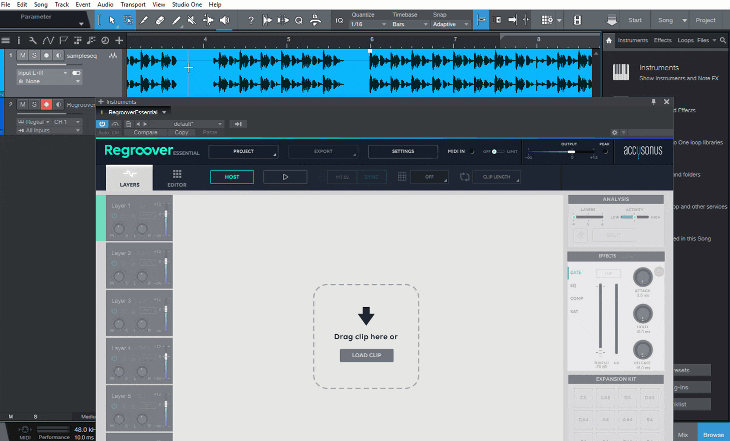Open the Loops tab in browser
730x441 pixels.
685,40
